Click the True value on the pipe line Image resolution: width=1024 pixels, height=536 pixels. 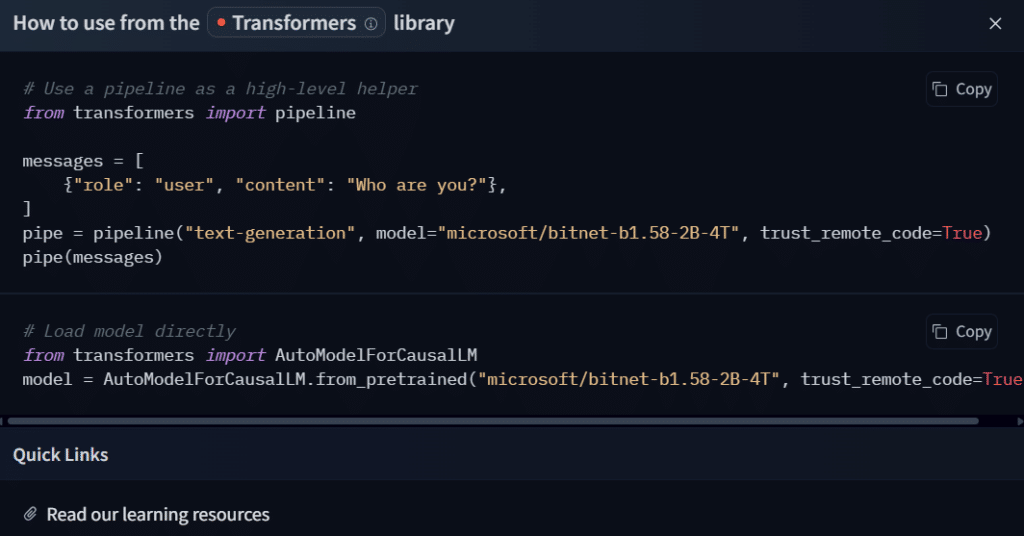point(961,233)
